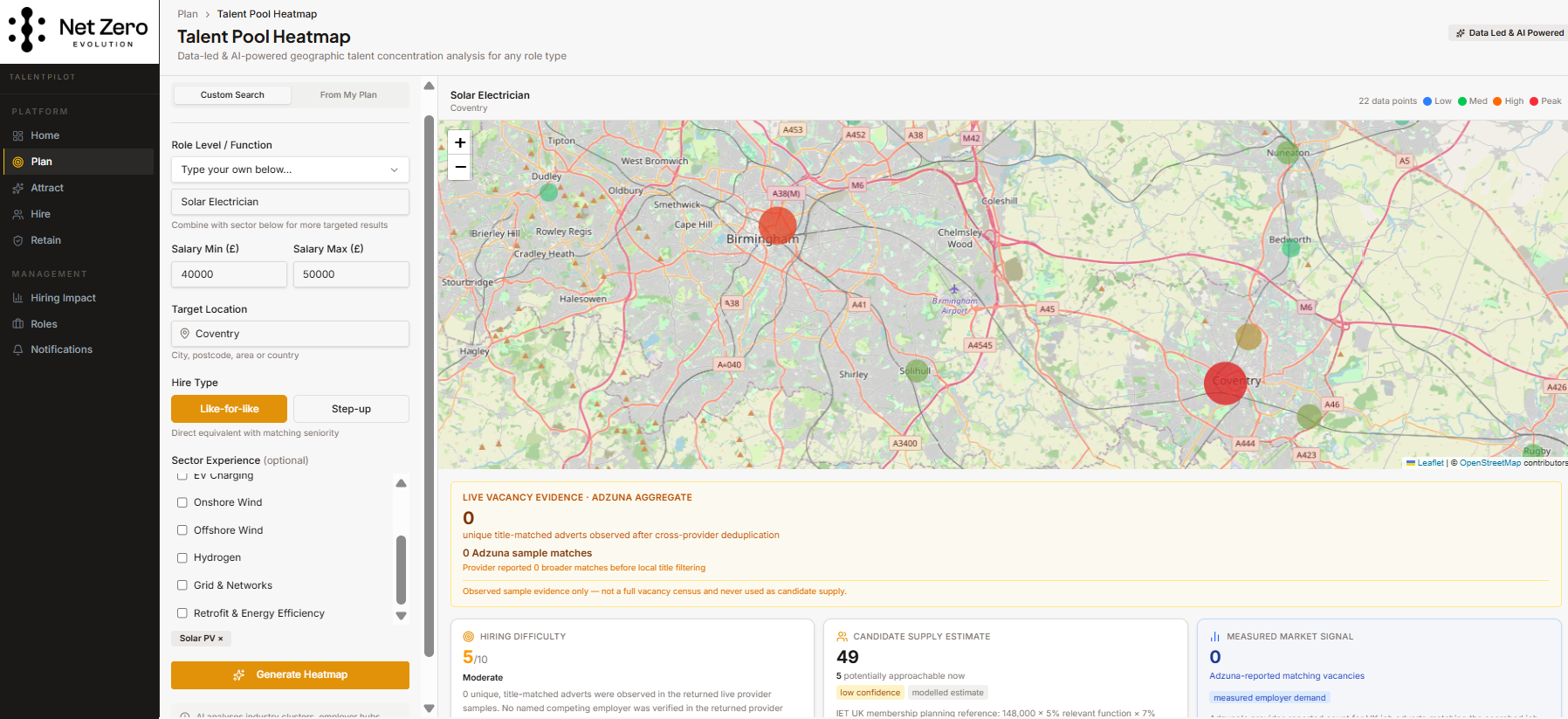
Task: Click the modelled estimate badge
Action: pos(947,693)
